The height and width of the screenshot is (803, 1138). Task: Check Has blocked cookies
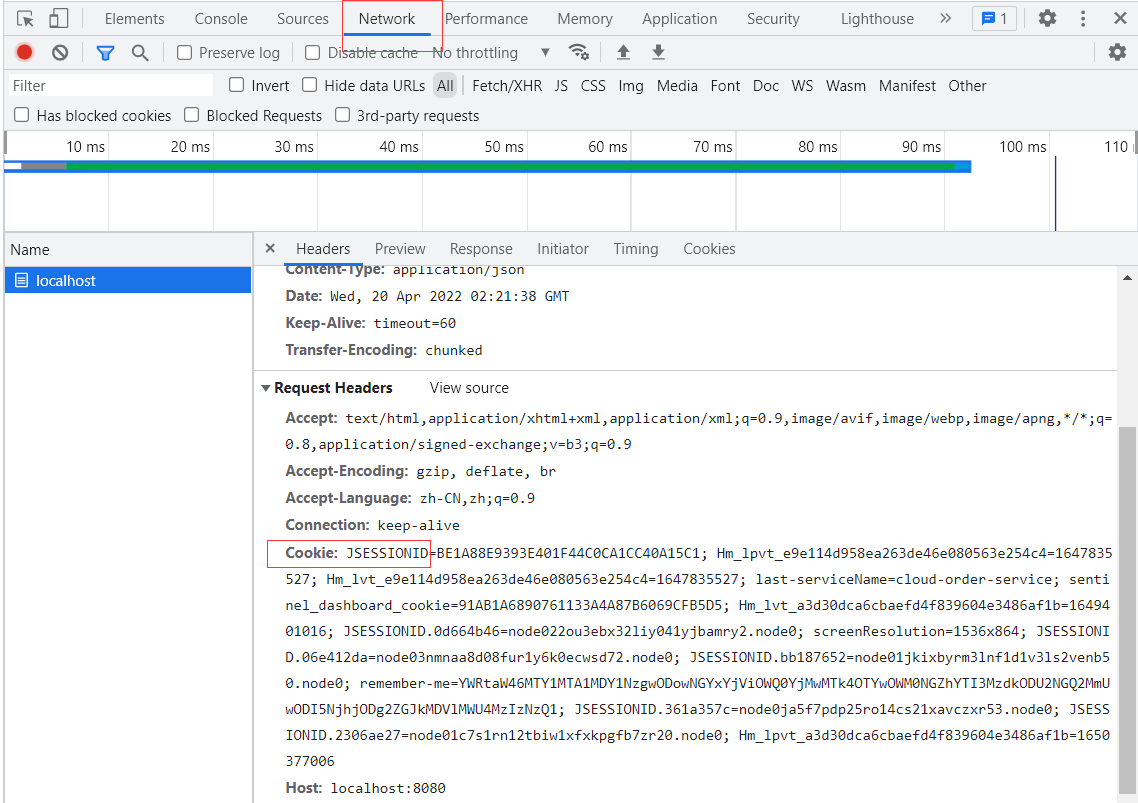point(22,115)
